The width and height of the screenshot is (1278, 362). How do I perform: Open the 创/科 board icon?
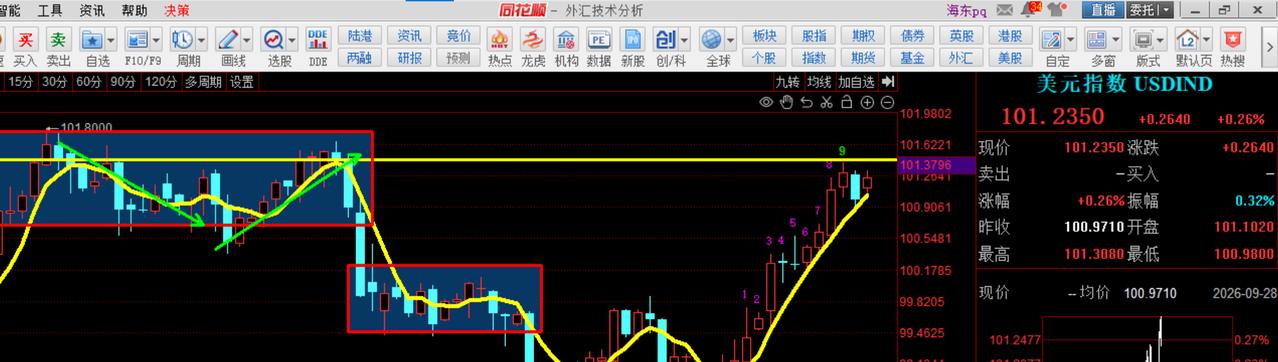click(x=665, y=40)
